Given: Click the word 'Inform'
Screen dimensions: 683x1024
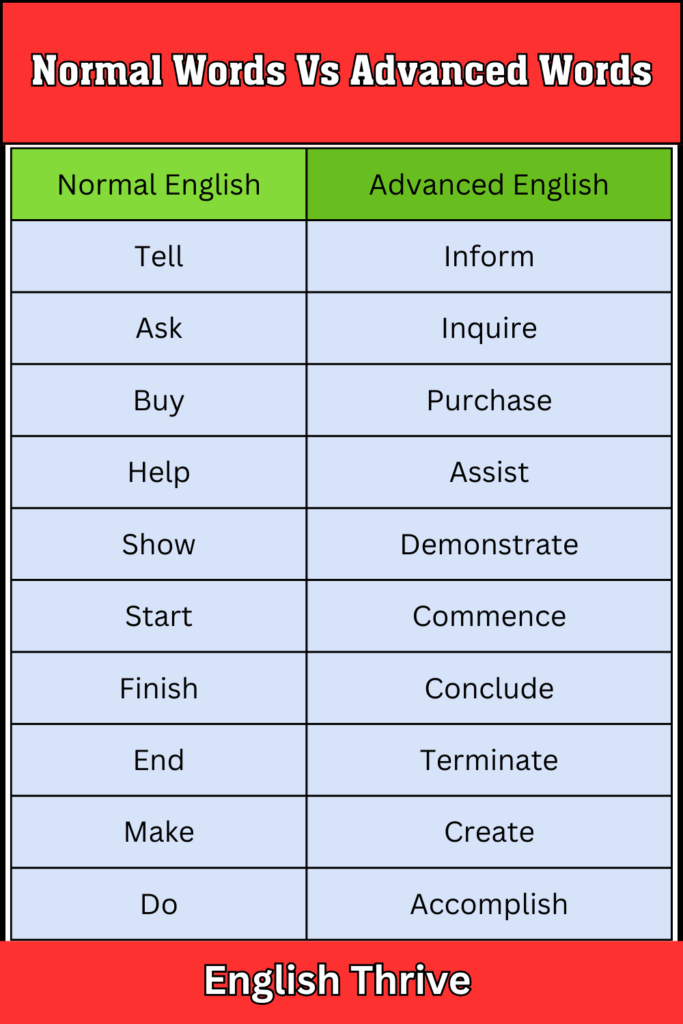Looking at the screenshot, I should (x=489, y=257).
